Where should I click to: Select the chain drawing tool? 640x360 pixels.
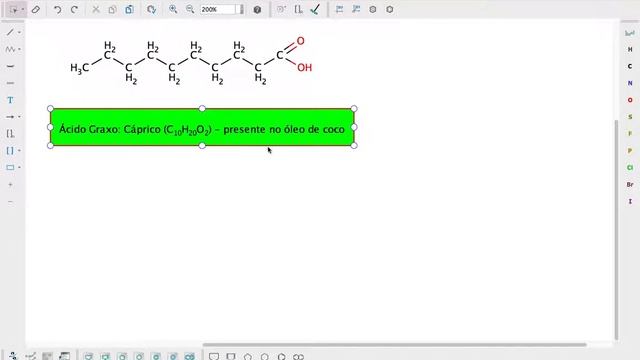(x=10, y=49)
